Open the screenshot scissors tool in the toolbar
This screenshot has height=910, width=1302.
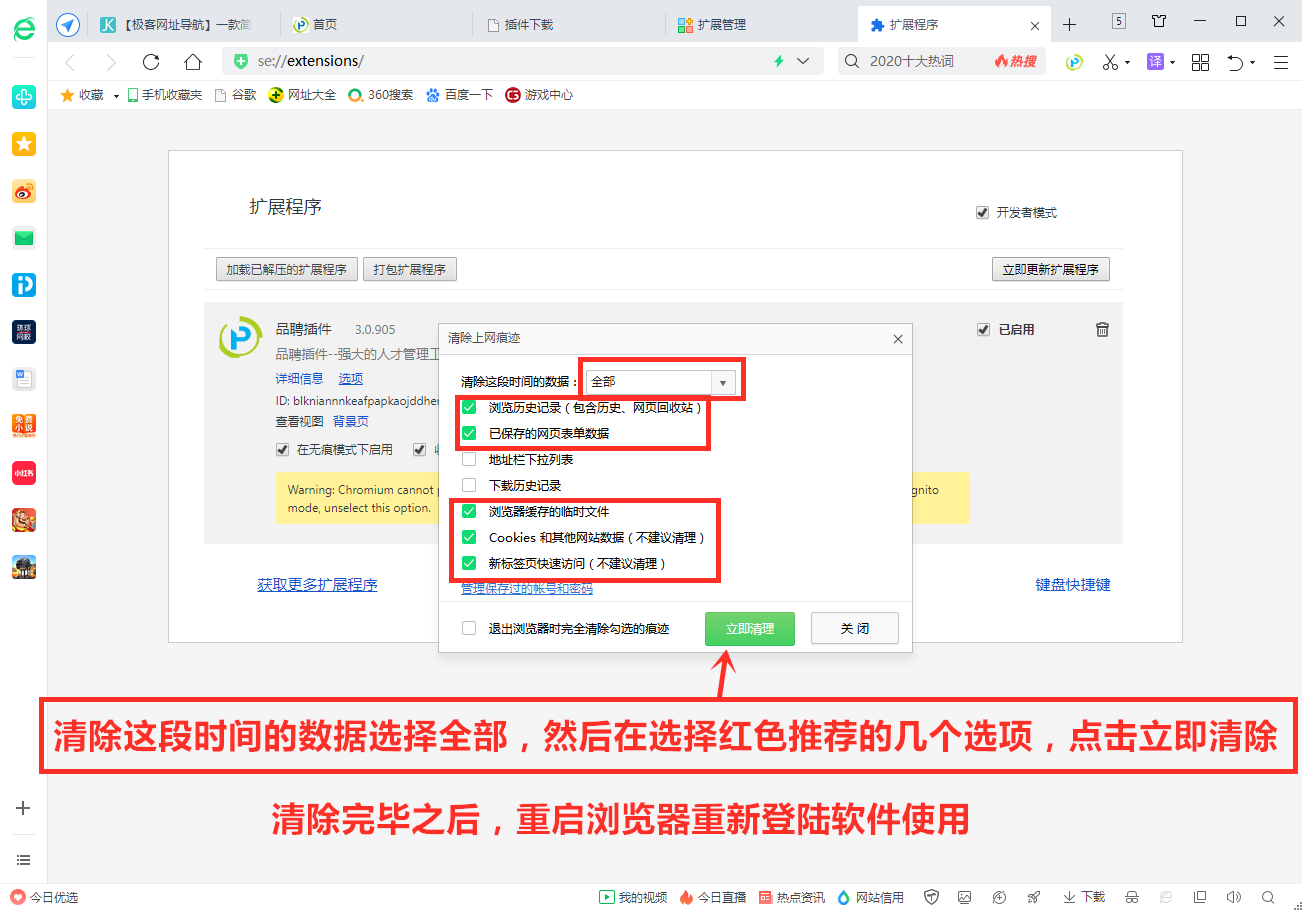(x=1112, y=61)
